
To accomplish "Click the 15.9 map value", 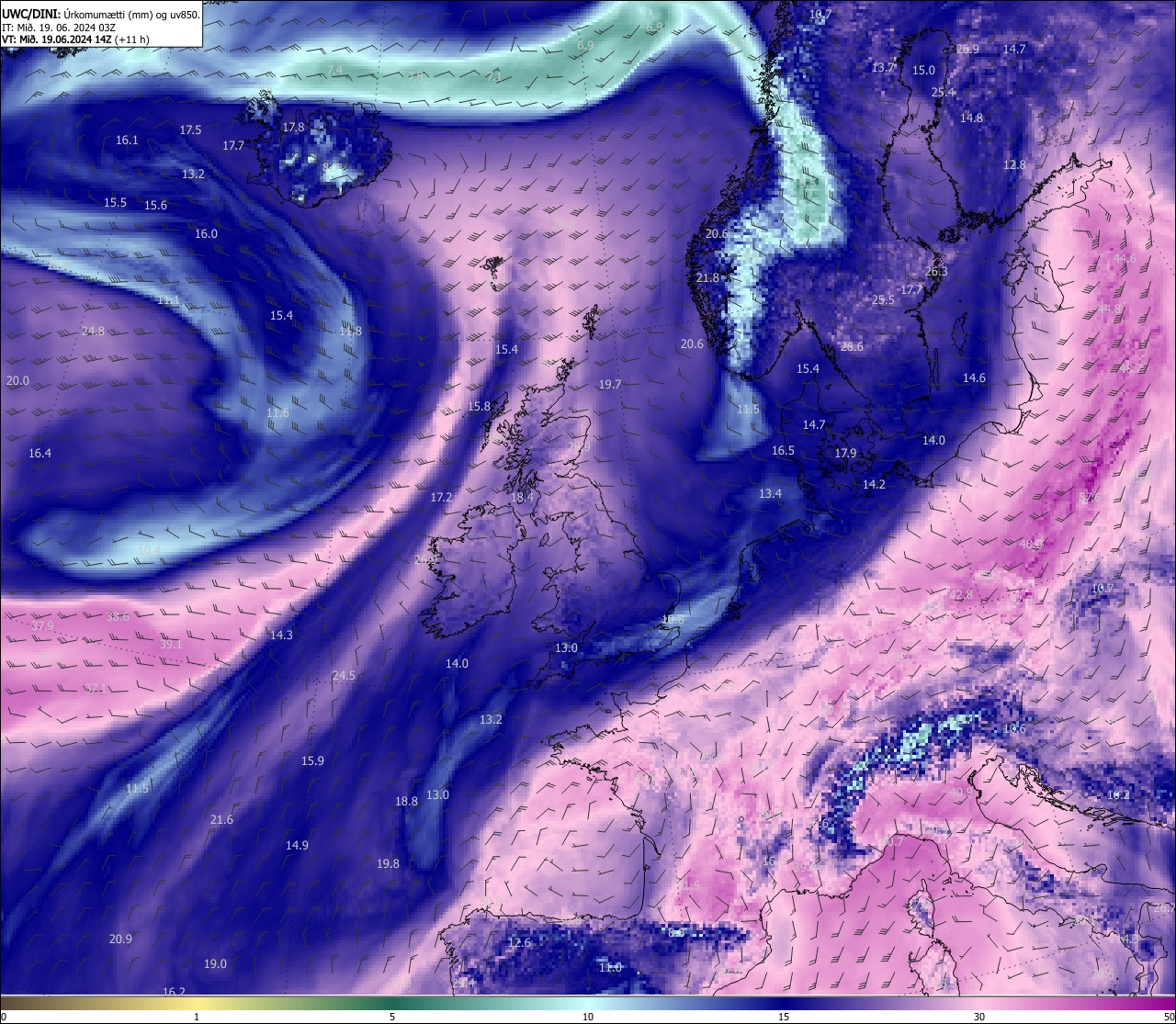I will [x=312, y=761].
